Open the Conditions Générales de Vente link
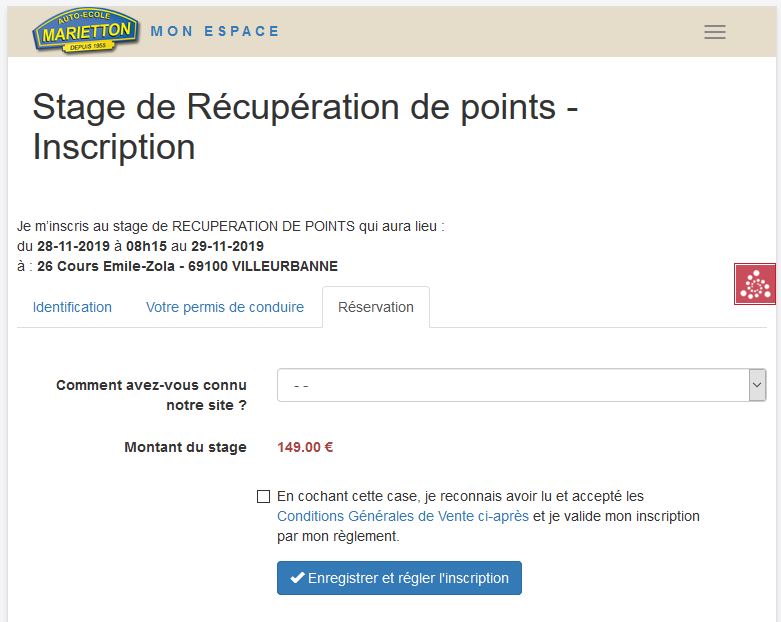The width and height of the screenshot is (781, 622). [402, 516]
